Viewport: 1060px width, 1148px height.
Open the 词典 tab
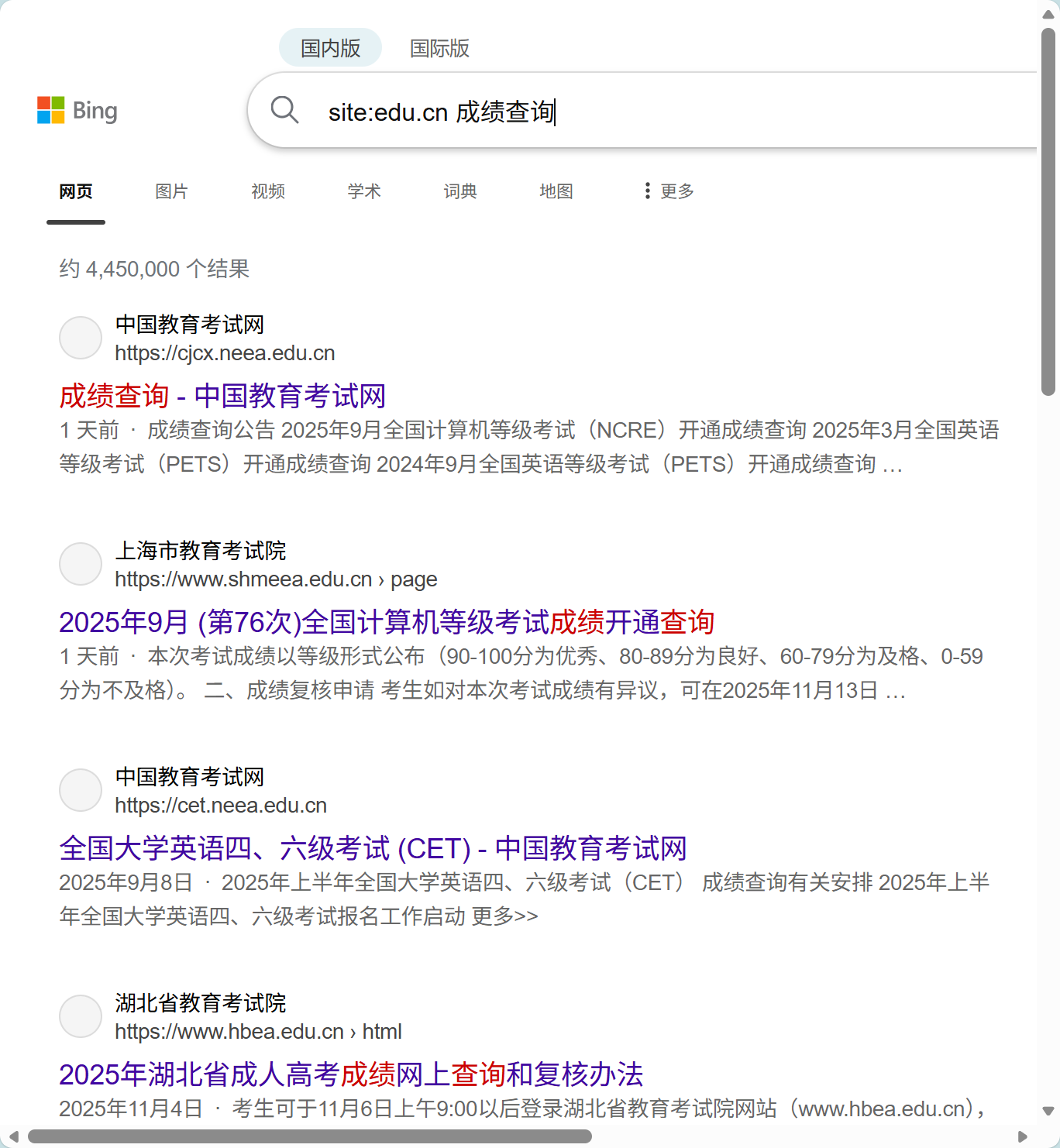pyautogui.click(x=460, y=191)
